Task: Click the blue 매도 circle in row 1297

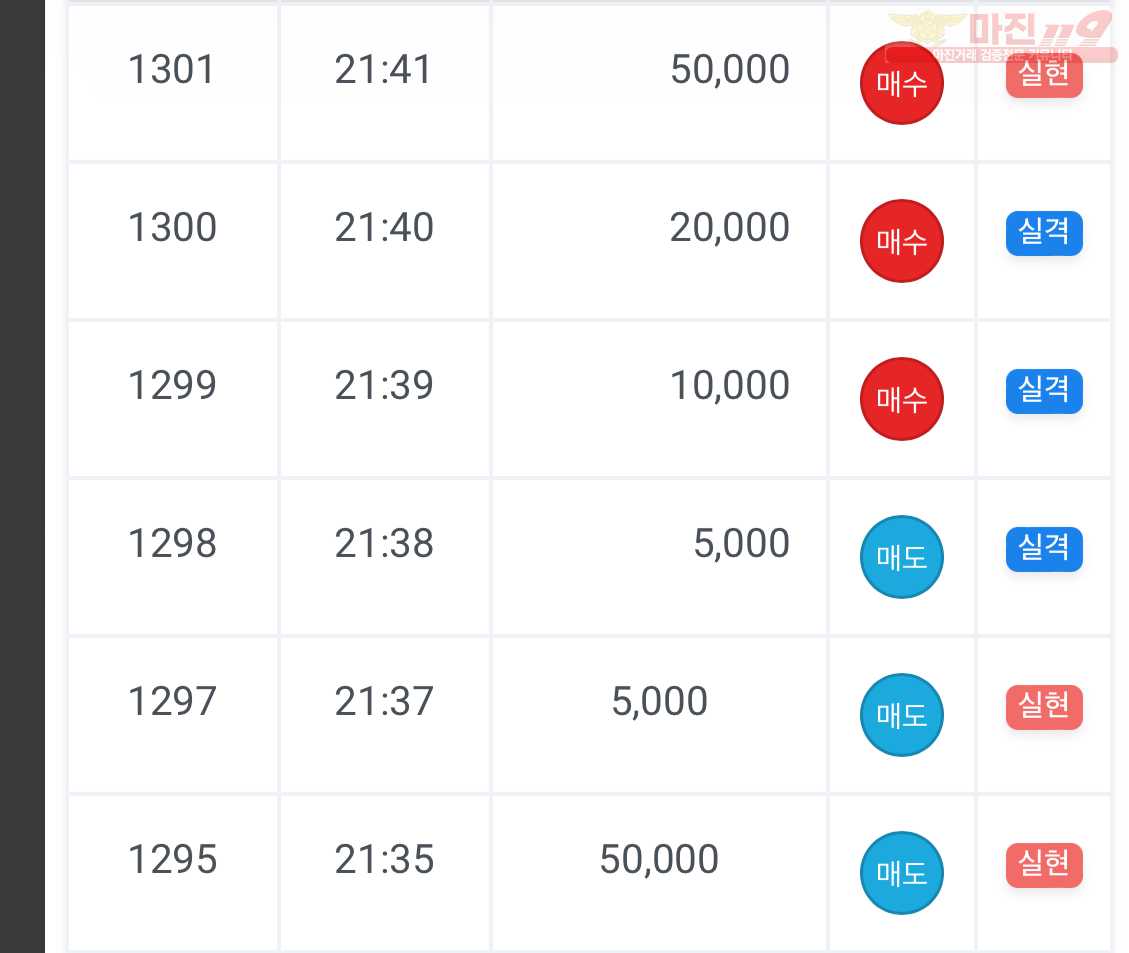Action: coord(901,715)
